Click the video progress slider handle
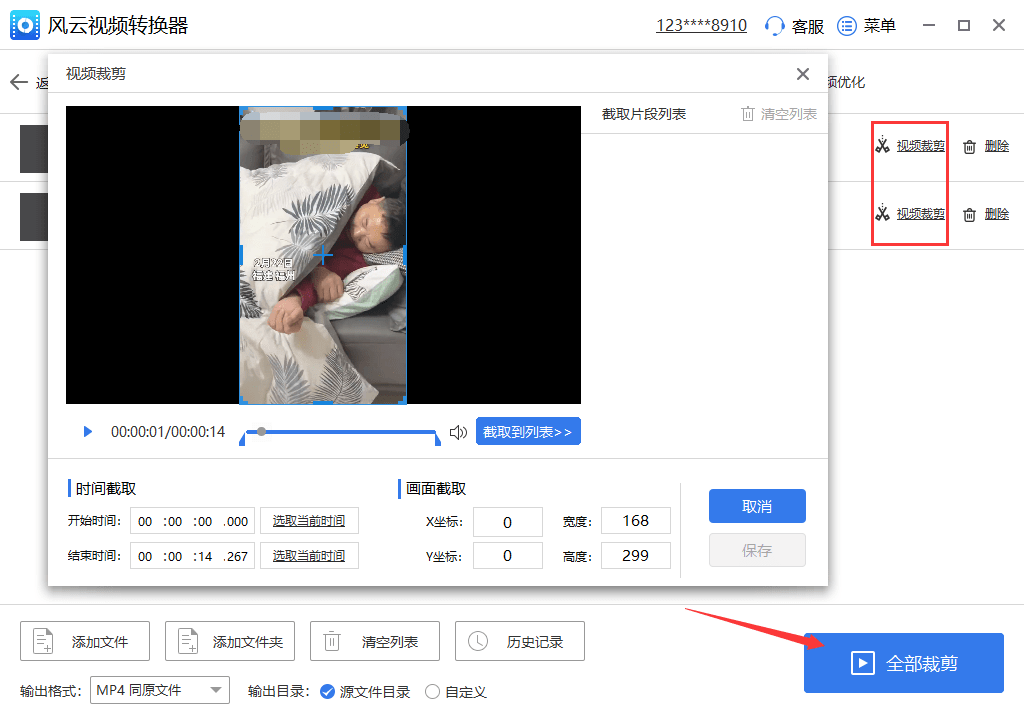The width and height of the screenshot is (1024, 720). tap(262, 431)
